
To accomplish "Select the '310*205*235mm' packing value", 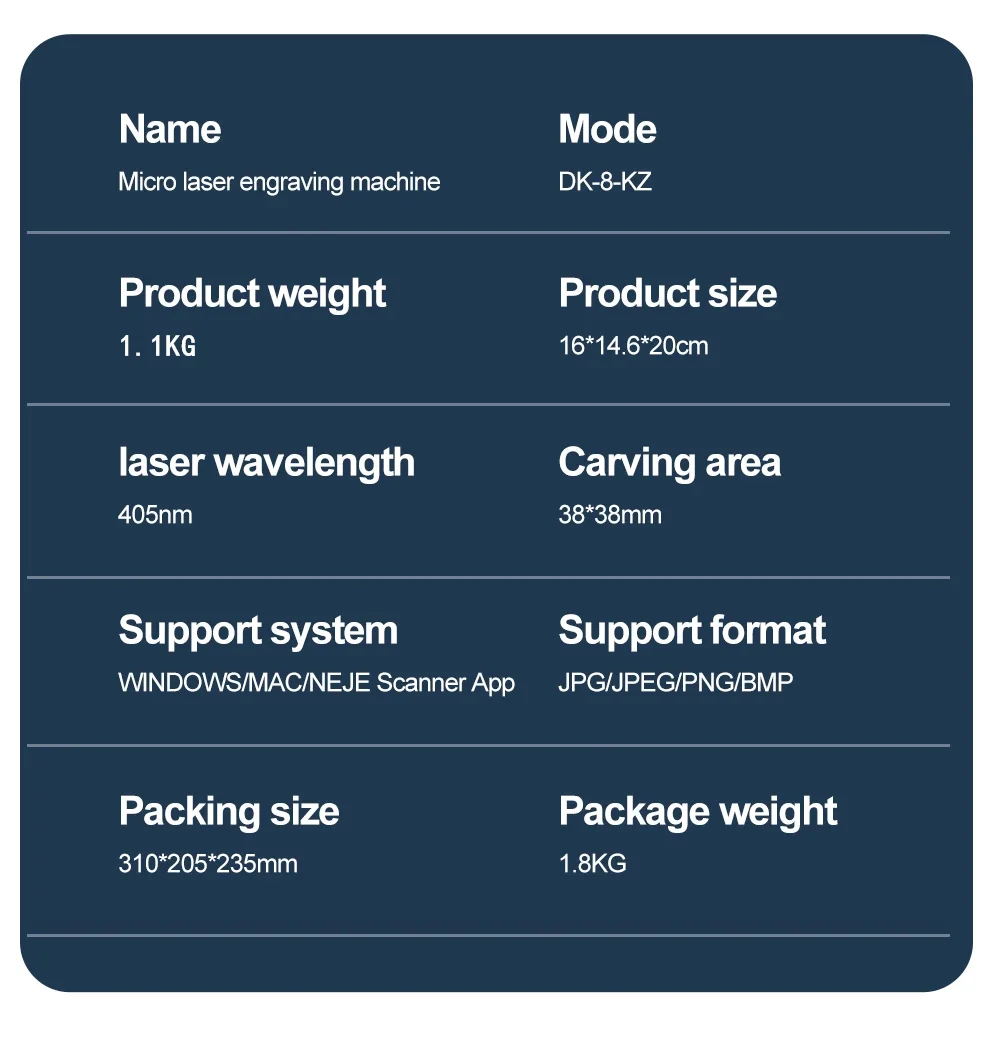I will tap(208, 864).
